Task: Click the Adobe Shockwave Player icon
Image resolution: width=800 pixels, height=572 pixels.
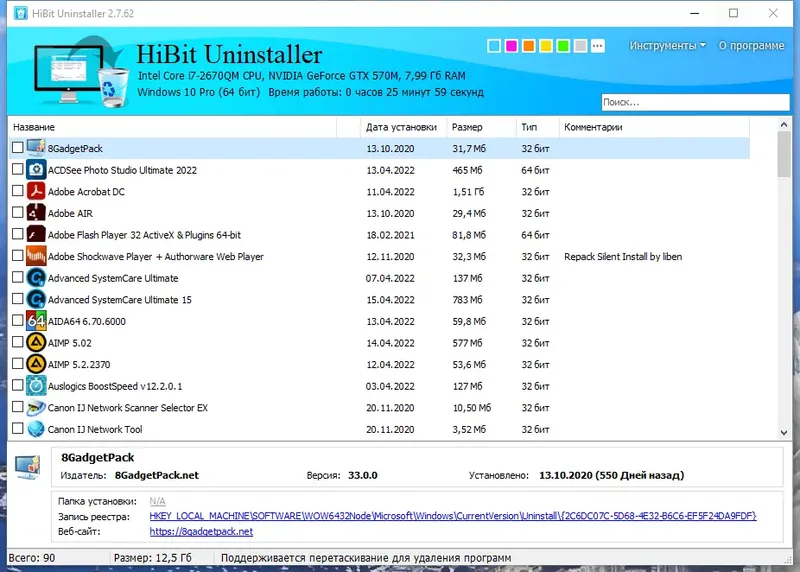Action: 36,256
